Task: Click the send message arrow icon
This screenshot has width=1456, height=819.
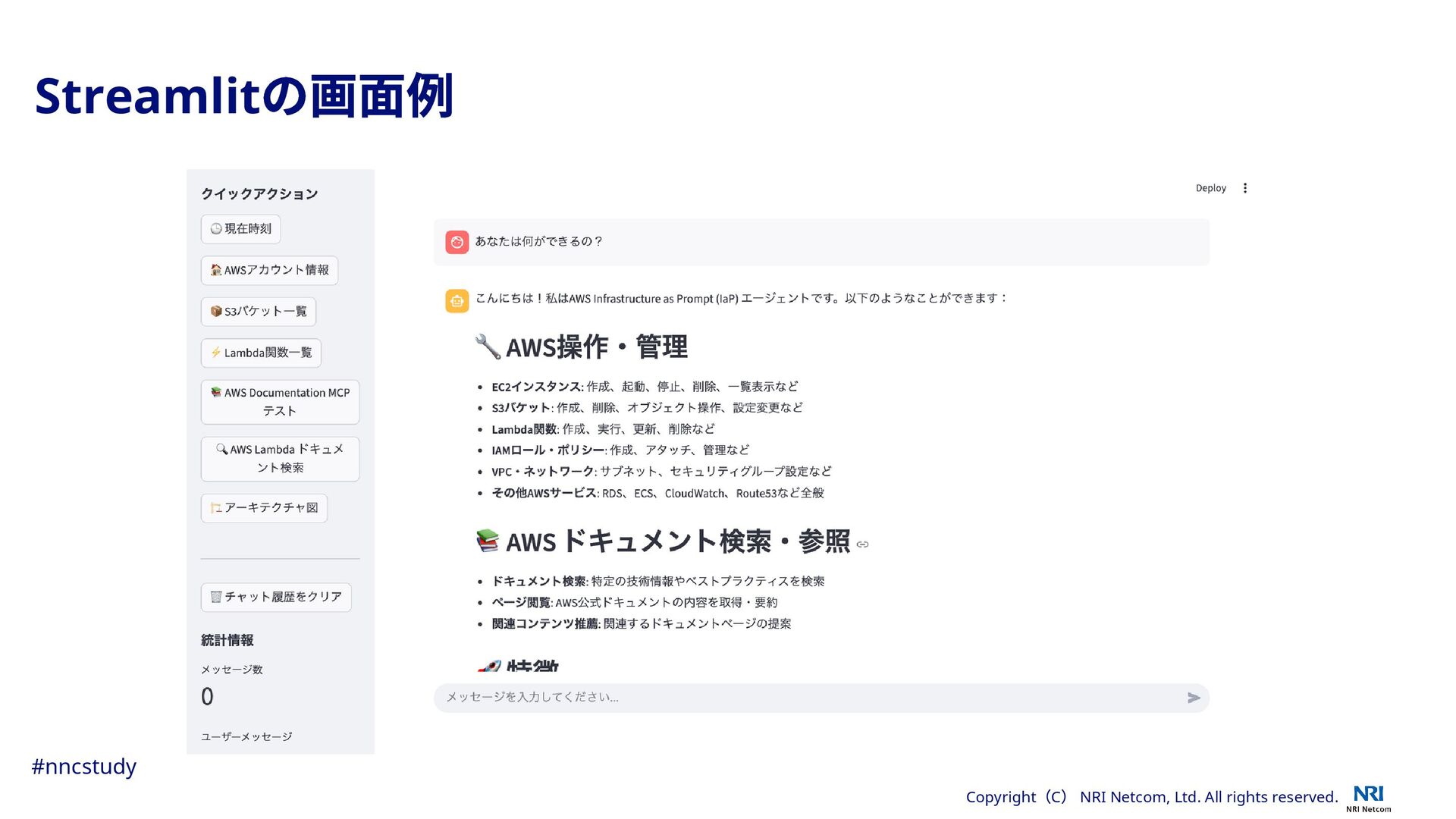Action: pyautogui.click(x=1194, y=698)
